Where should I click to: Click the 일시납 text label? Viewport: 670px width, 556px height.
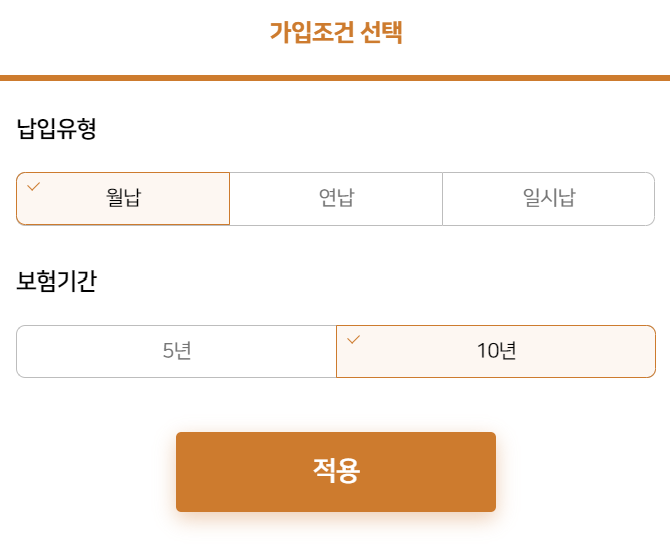(x=549, y=197)
